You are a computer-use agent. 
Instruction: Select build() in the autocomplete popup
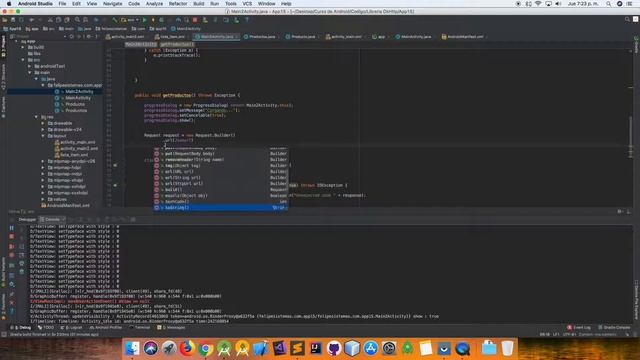pos(220,190)
